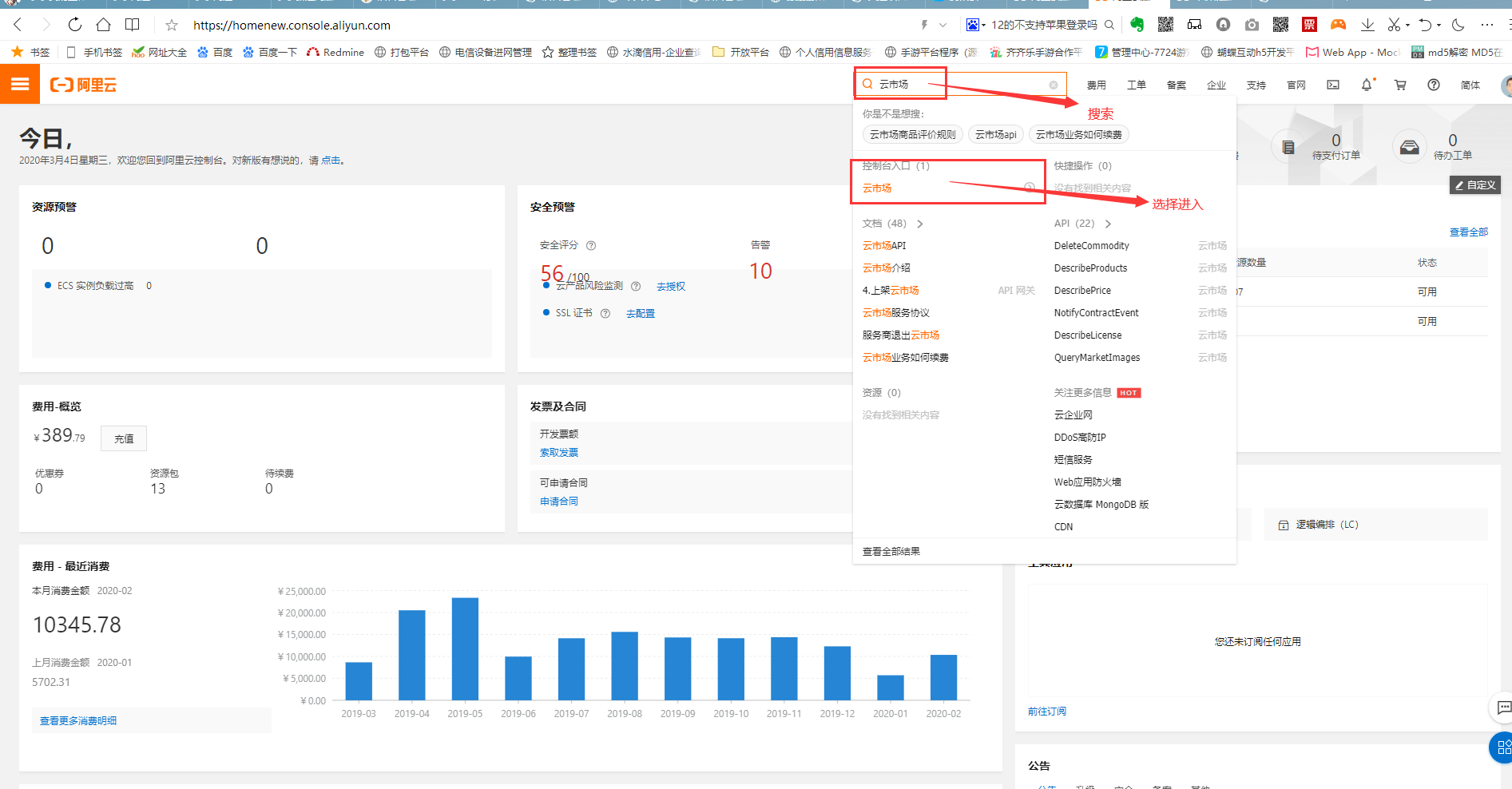
Task: Open the 企业 top menu
Action: coord(1216,85)
